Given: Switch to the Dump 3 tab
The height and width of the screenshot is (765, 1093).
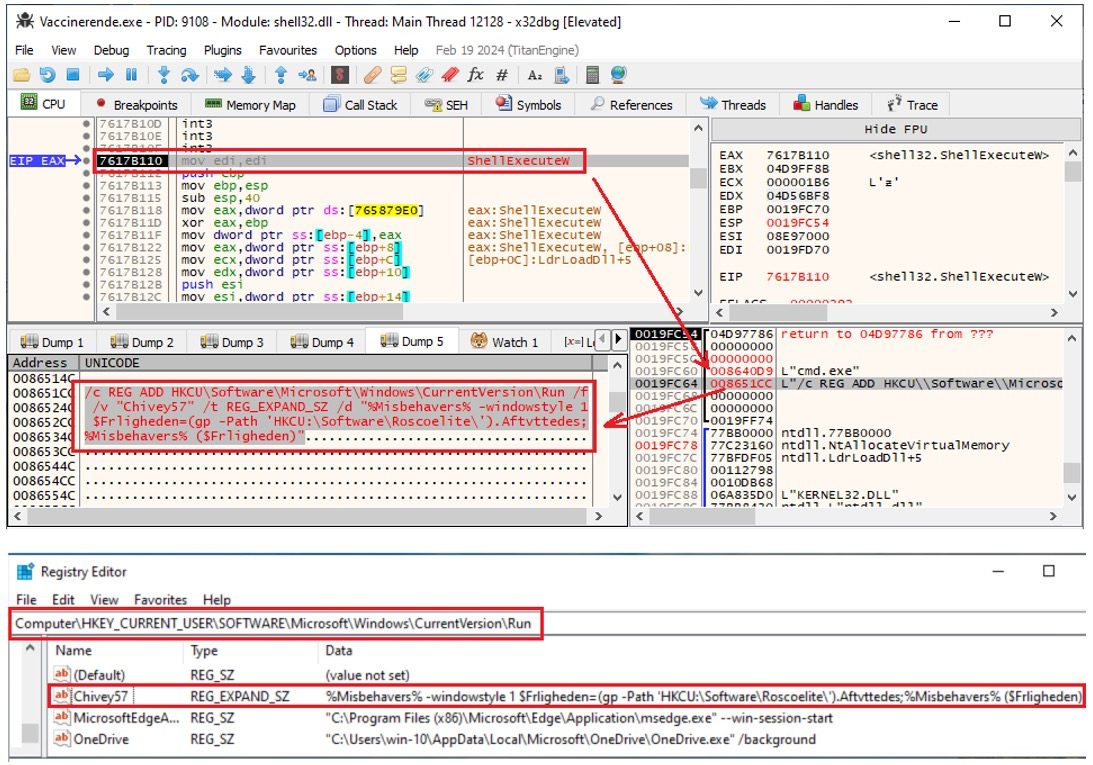Looking at the screenshot, I should click(x=233, y=342).
